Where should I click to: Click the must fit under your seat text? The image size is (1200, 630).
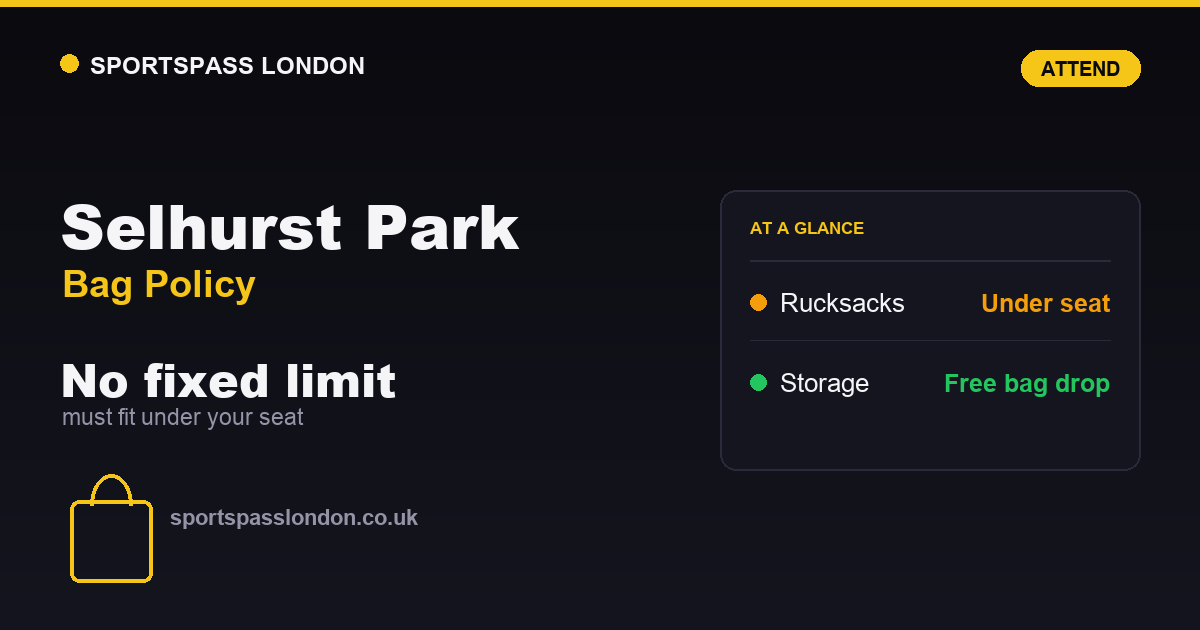(183, 417)
